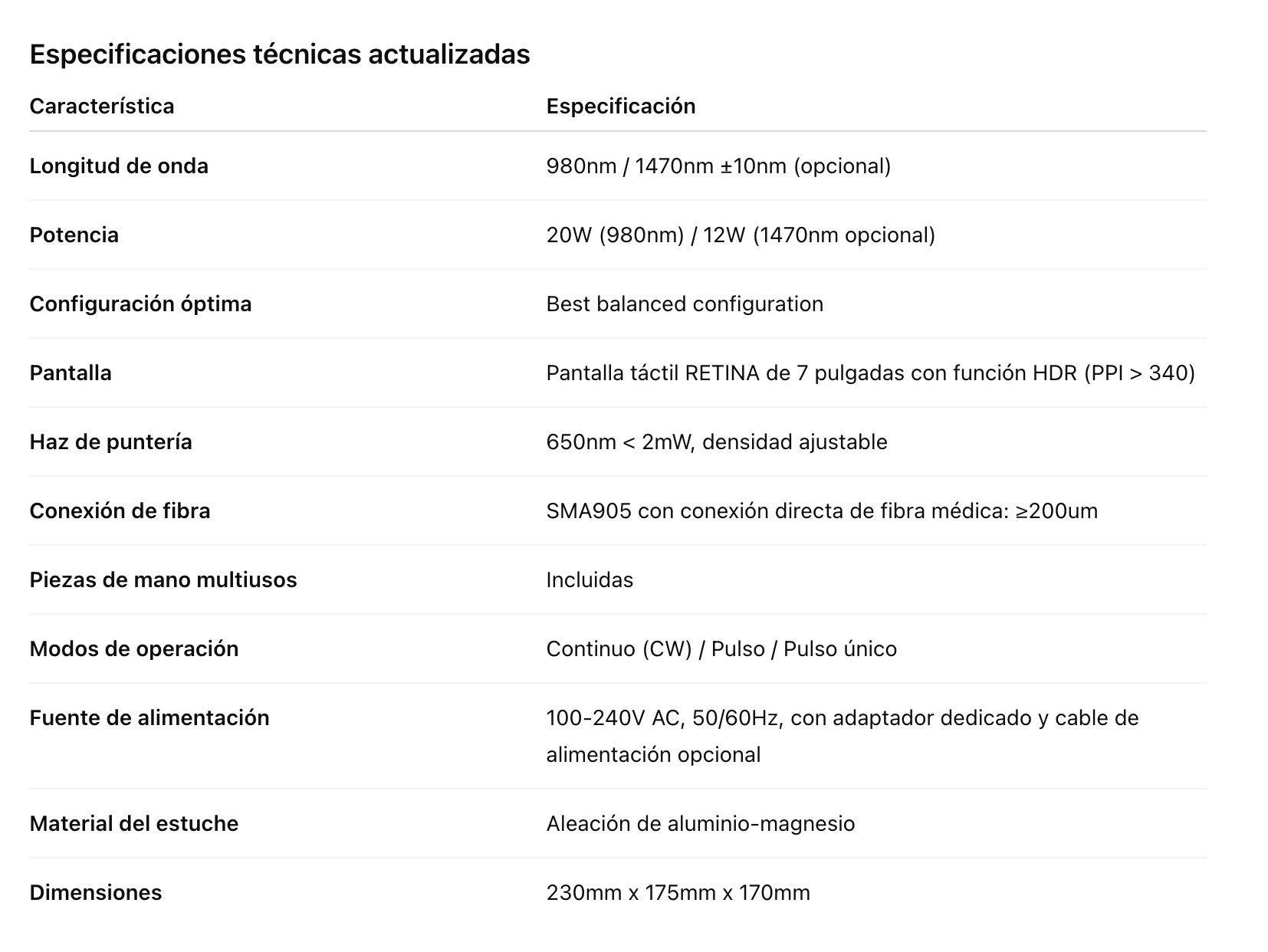Click the 'Piezas de mano multiusos' label
This screenshot has width=1268, height=952.
[163, 579]
